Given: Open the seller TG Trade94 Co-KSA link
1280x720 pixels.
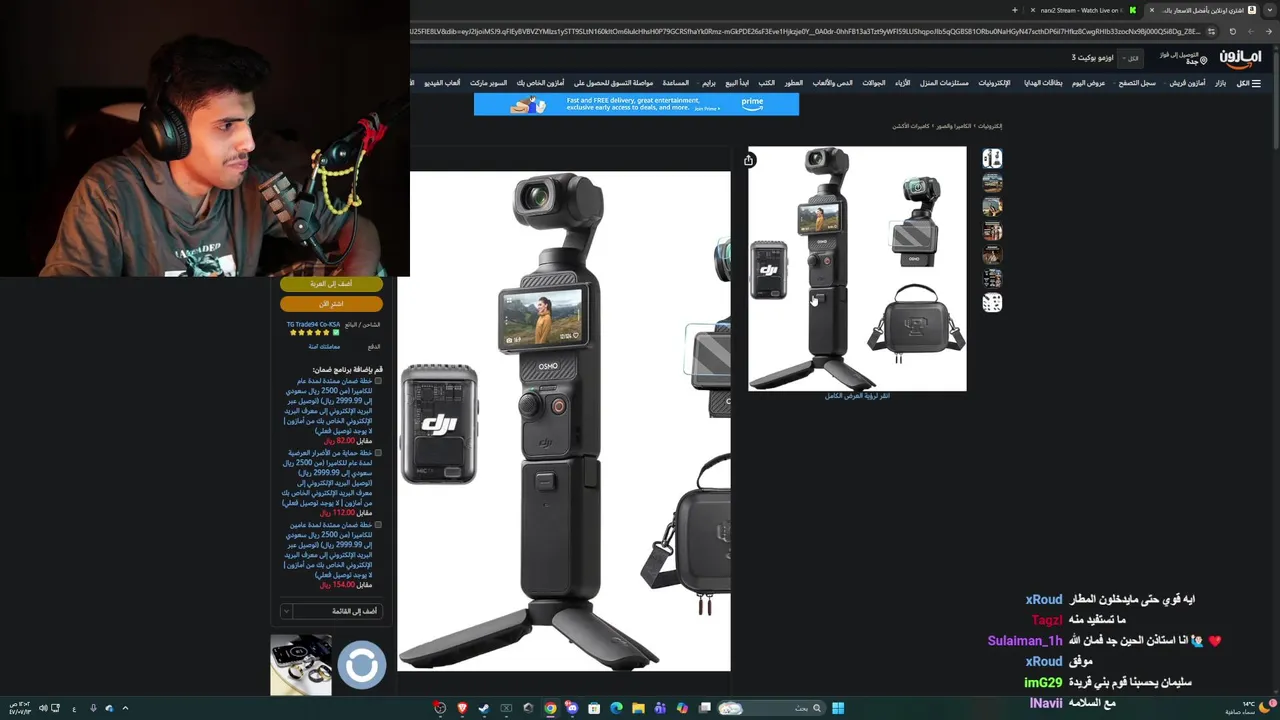Looking at the screenshot, I should pyautogui.click(x=313, y=325).
